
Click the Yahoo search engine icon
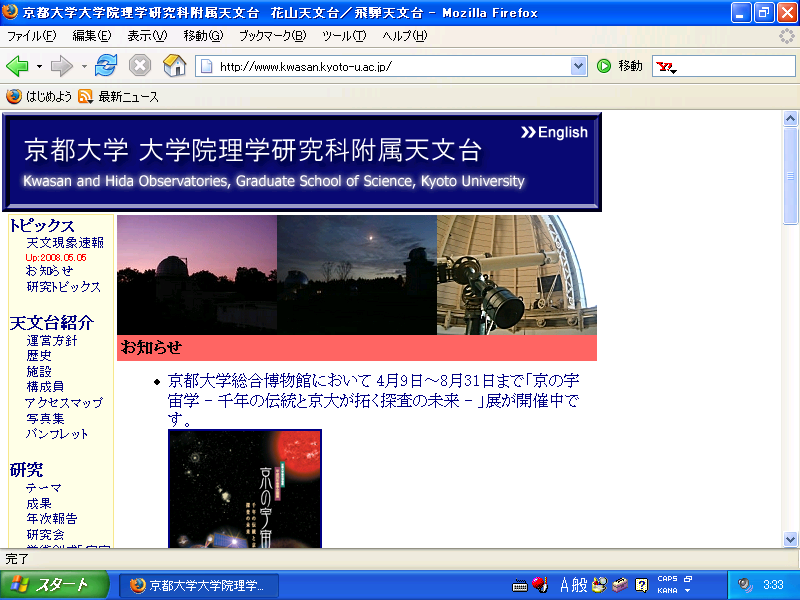(x=664, y=66)
